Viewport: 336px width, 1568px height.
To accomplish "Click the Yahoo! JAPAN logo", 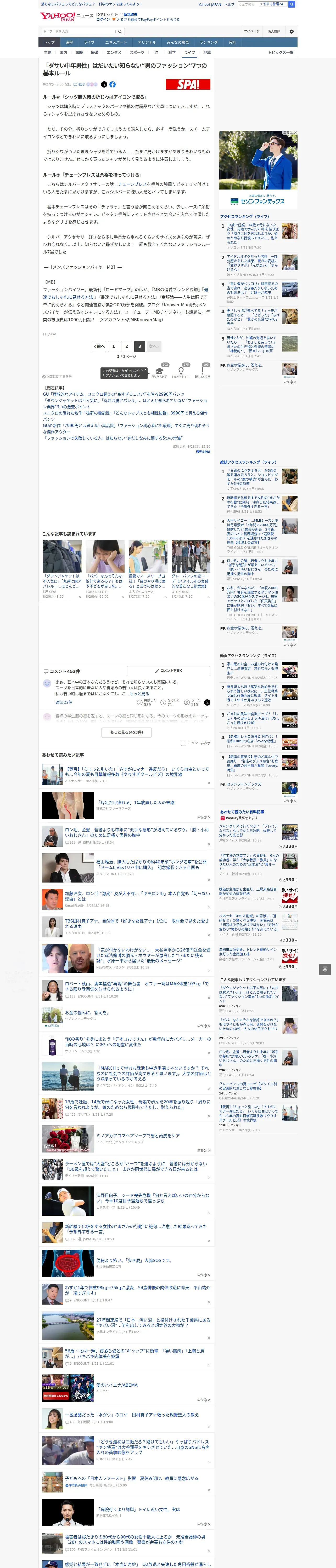I will pyautogui.click(x=58, y=16).
